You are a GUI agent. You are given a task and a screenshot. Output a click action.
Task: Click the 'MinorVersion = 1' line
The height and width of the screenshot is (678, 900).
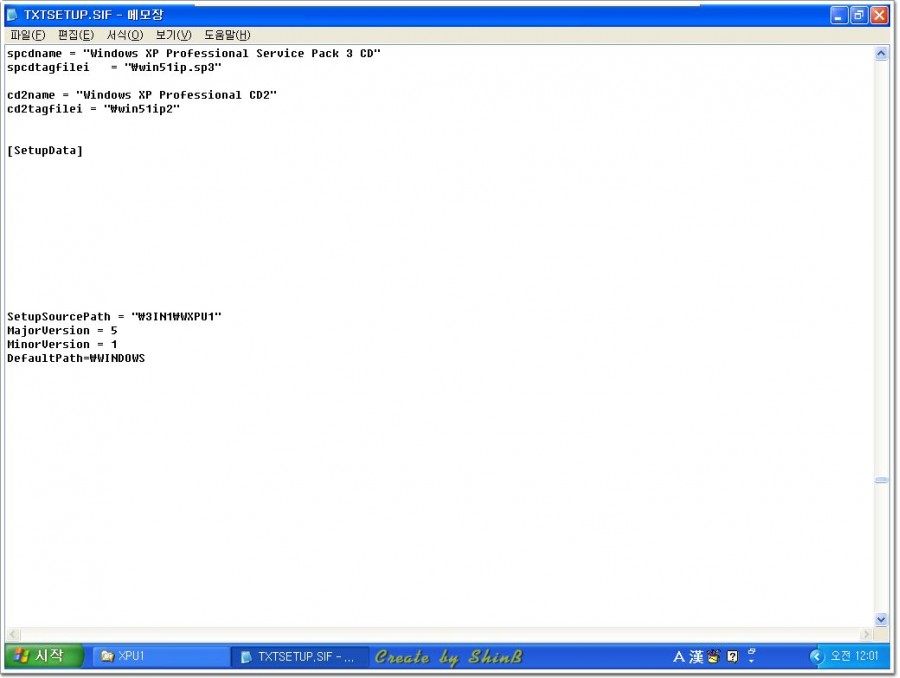click(62, 344)
